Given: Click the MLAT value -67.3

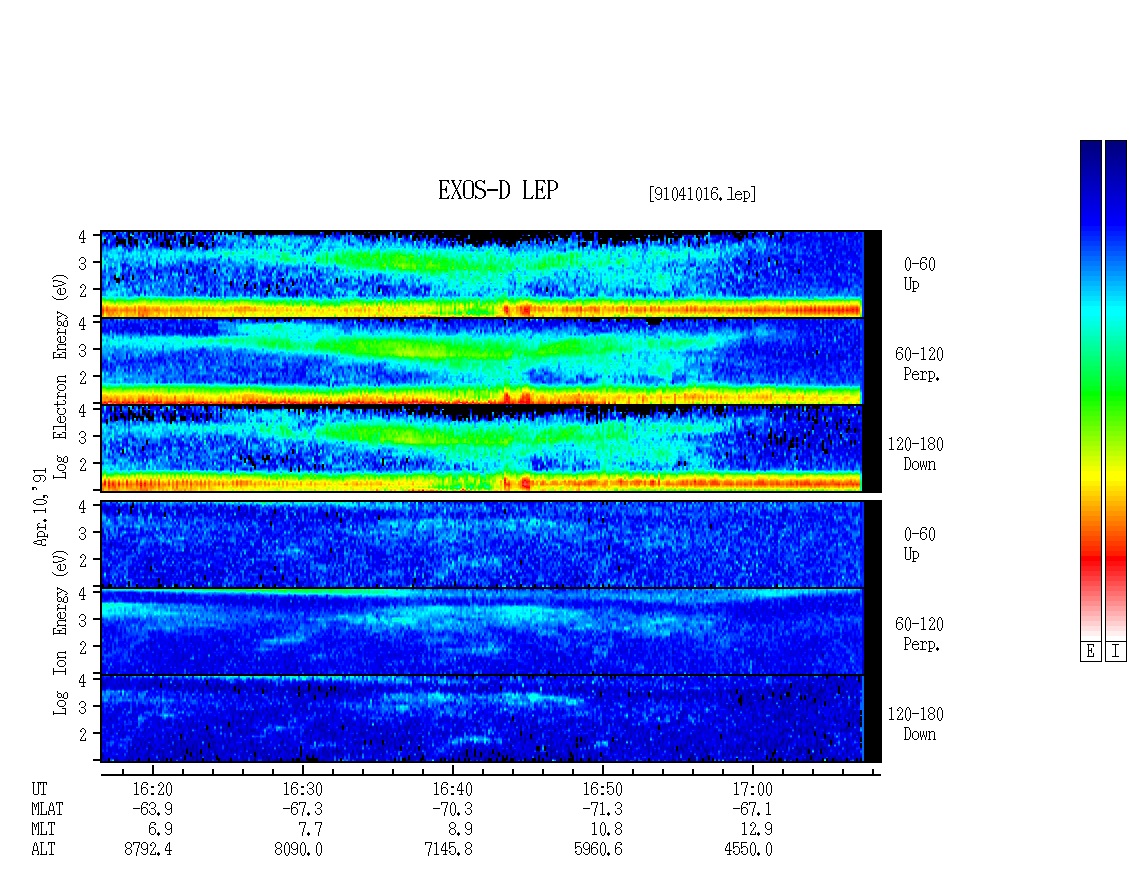Looking at the screenshot, I should [x=302, y=809].
